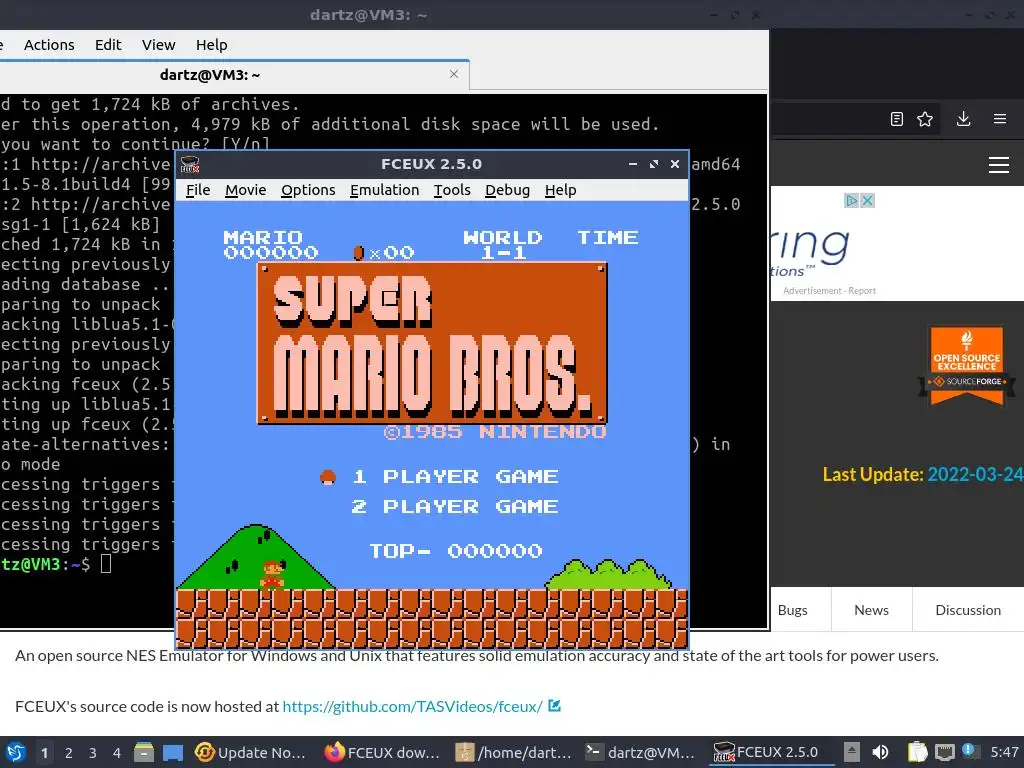Switch to the Update Notifier taskbar window
The width and height of the screenshot is (1024, 768).
(251, 752)
